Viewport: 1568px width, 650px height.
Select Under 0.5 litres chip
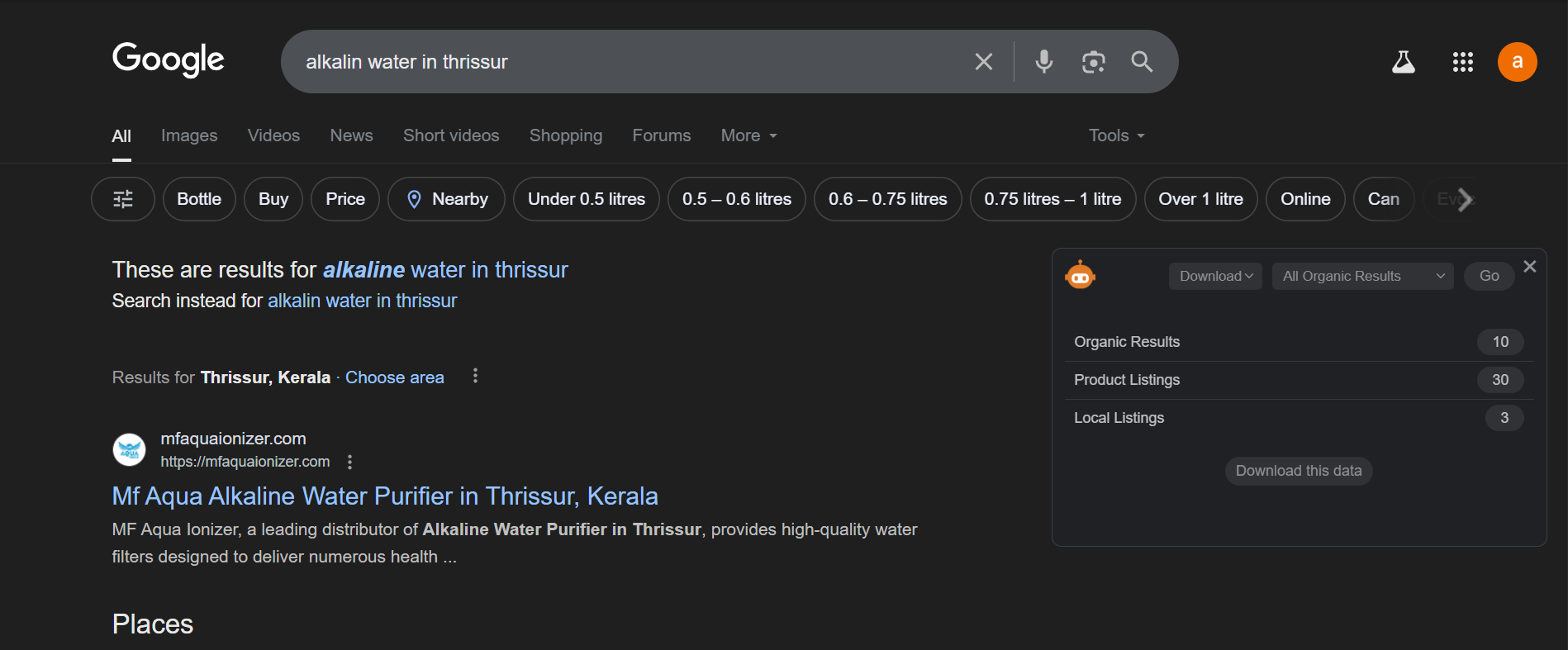click(587, 199)
